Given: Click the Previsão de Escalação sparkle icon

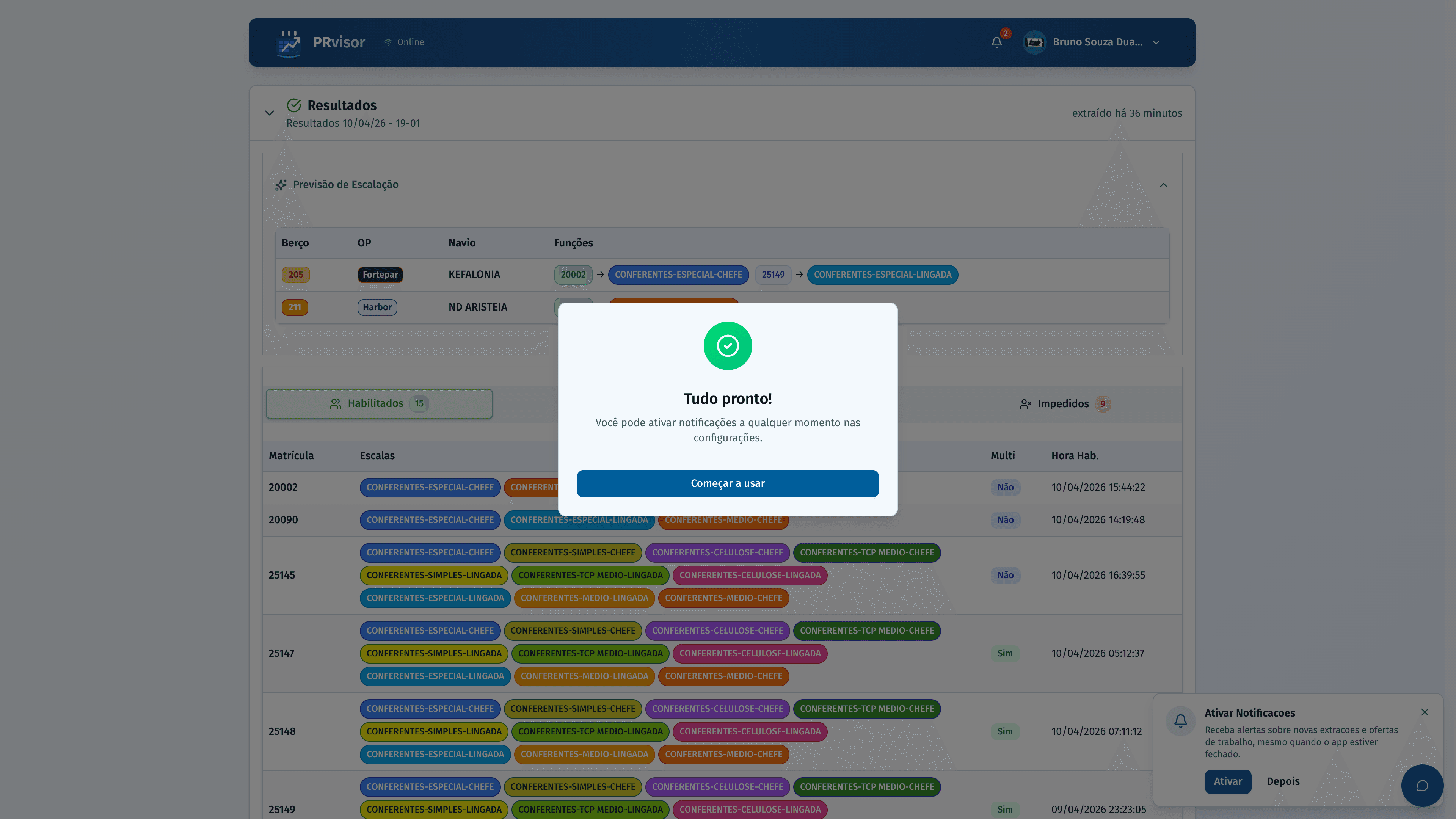Looking at the screenshot, I should [281, 185].
